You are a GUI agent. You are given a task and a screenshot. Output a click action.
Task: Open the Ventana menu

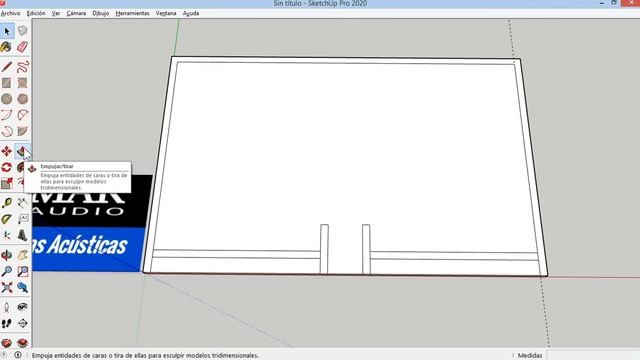click(x=166, y=13)
